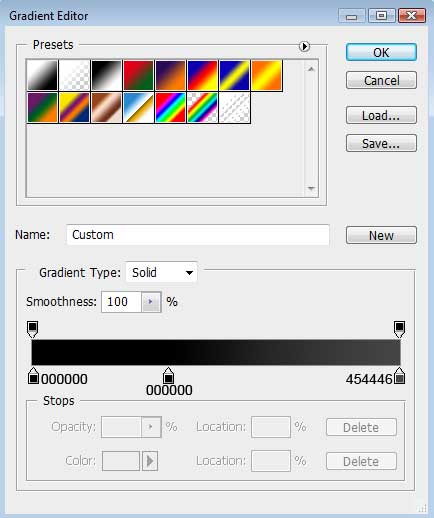Cancel the Gradient Editor dialog

tap(381, 80)
